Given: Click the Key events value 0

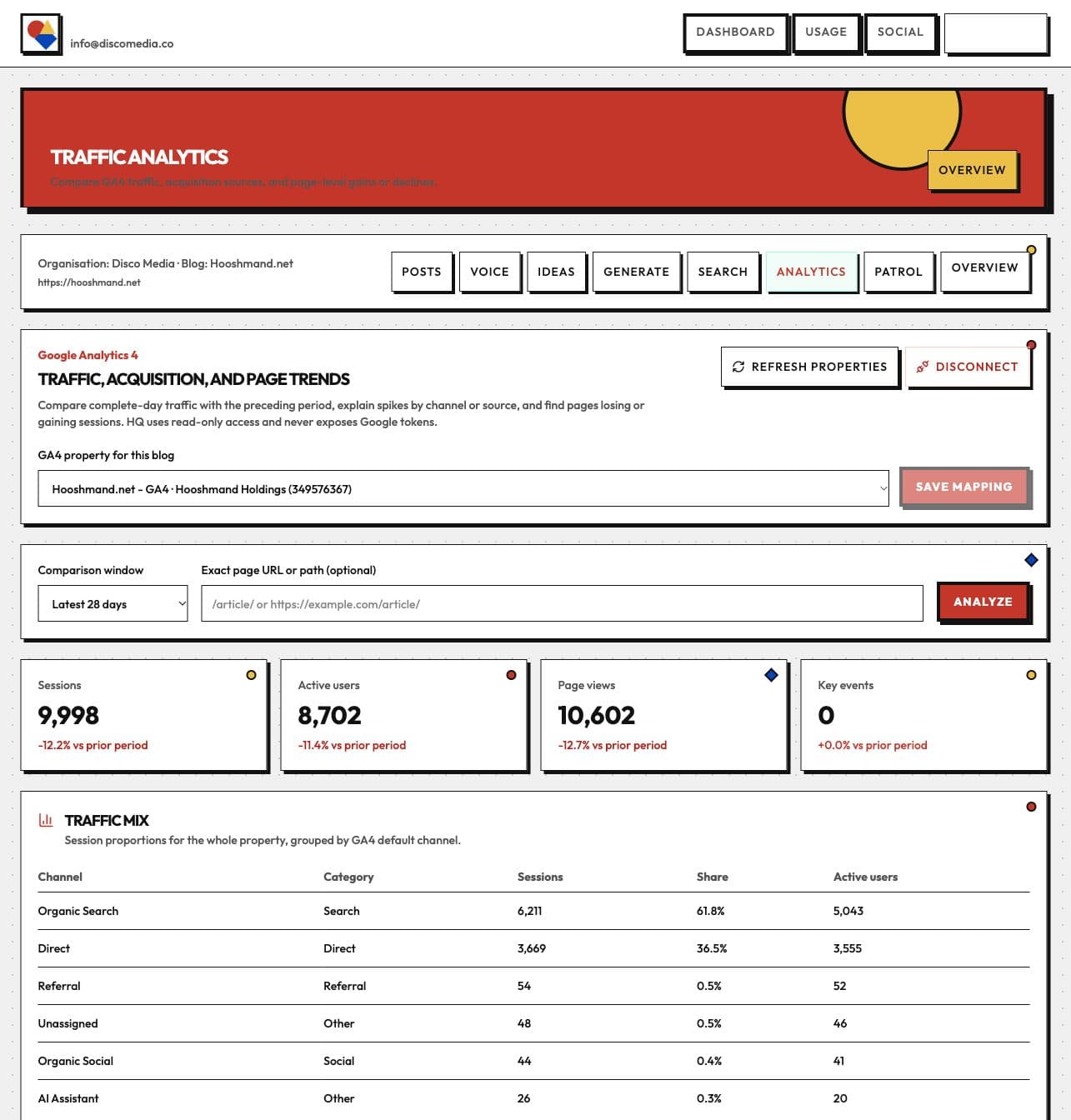Looking at the screenshot, I should click(826, 715).
